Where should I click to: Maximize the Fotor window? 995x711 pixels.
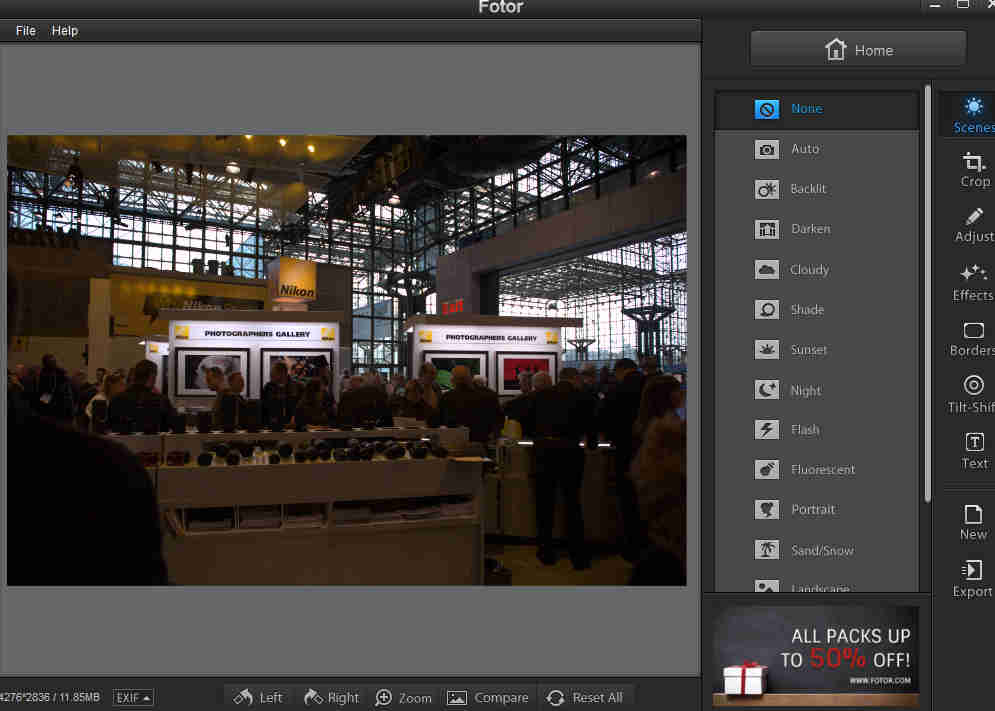point(963,4)
